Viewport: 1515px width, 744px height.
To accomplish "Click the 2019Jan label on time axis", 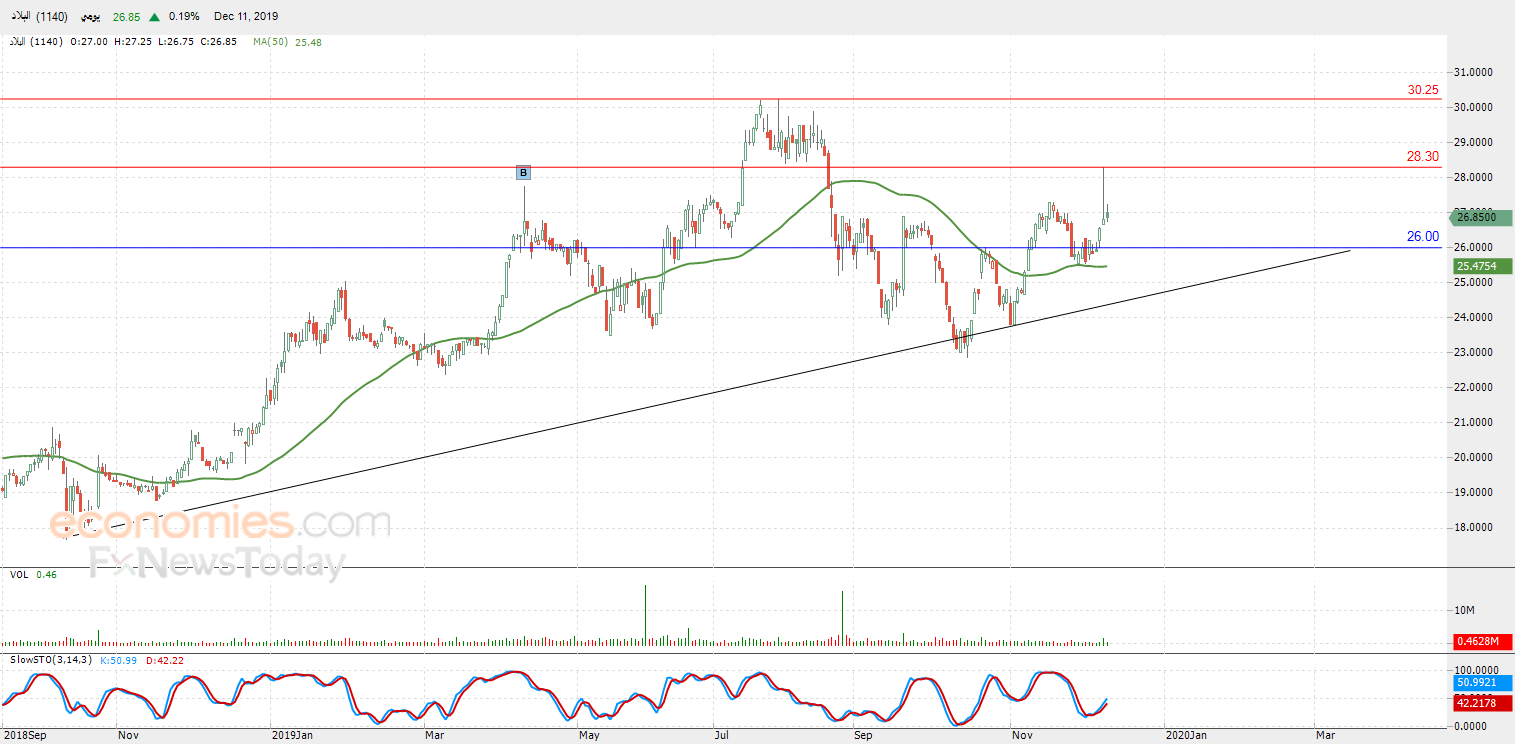I will tap(293, 735).
